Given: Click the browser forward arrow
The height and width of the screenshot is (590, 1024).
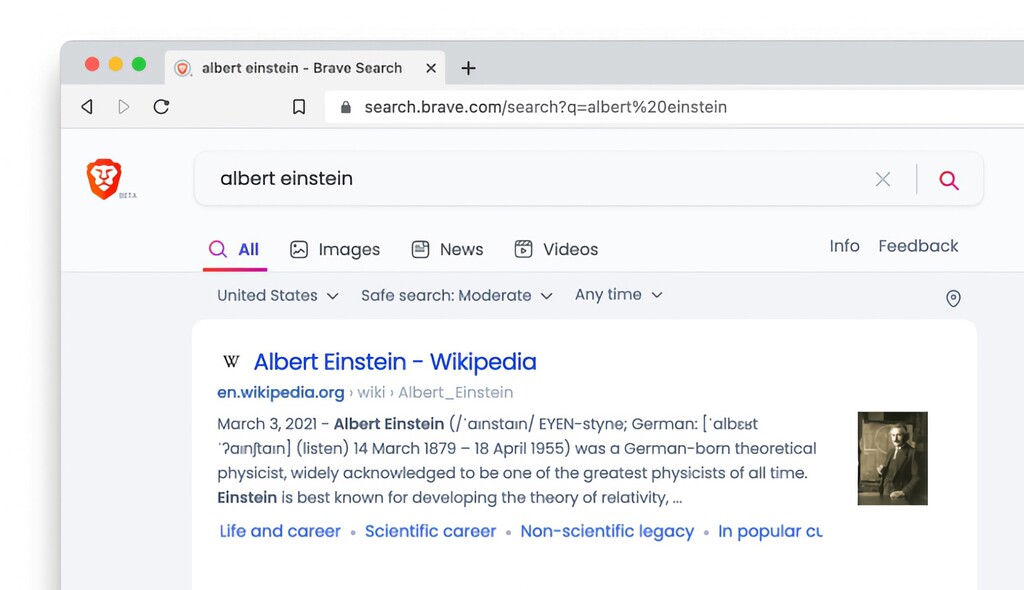Looking at the screenshot, I should [124, 107].
